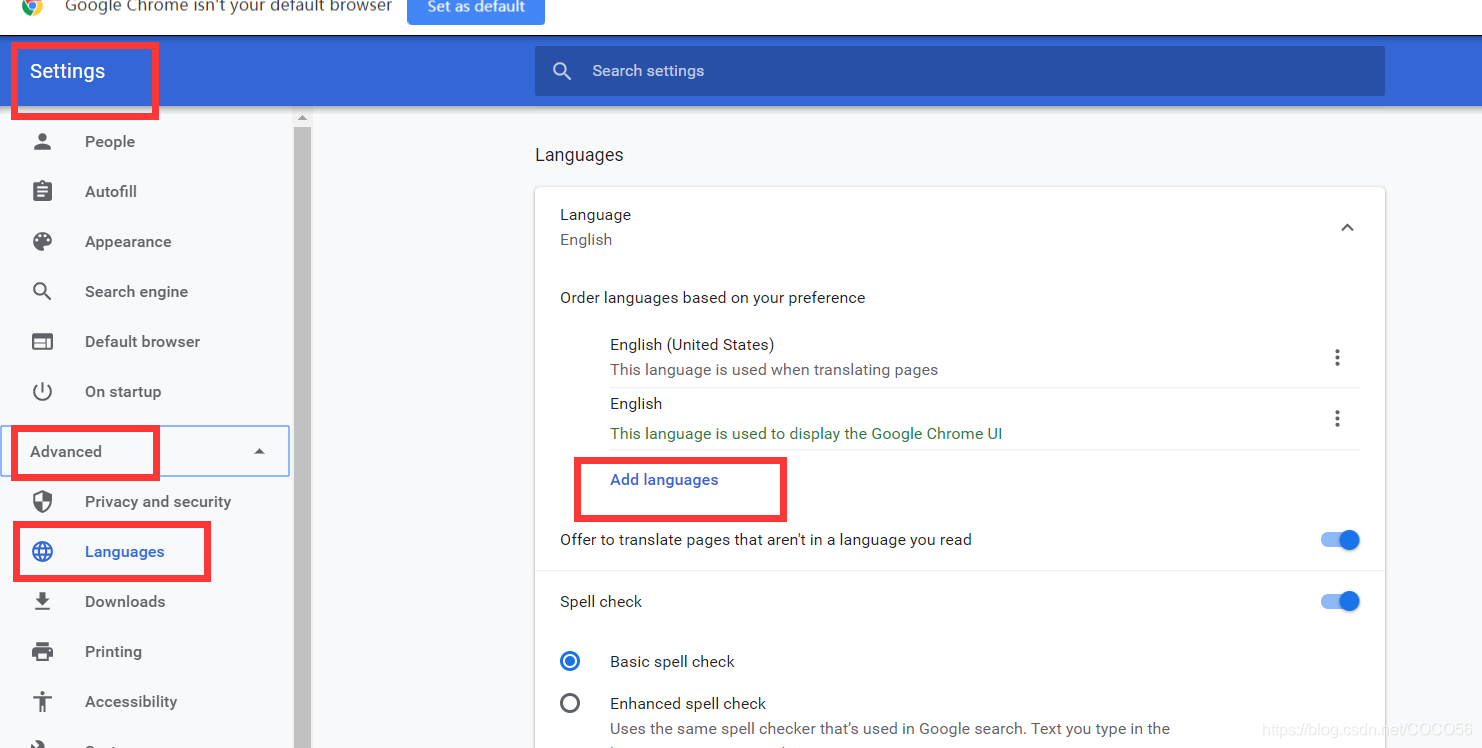The width and height of the screenshot is (1482, 748).
Task: Click the Default browser window icon
Action: (42, 341)
